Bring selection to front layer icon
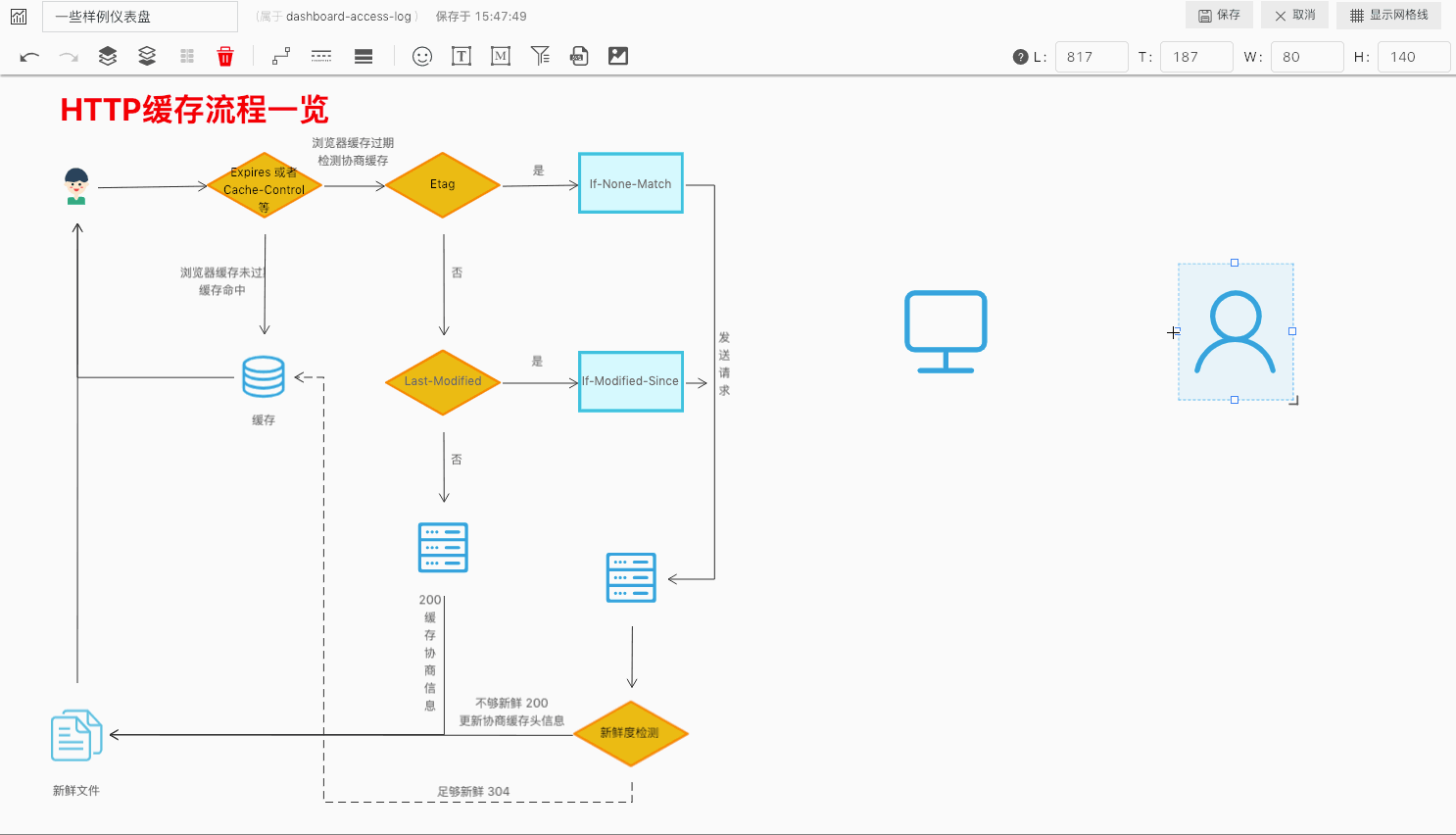The height and width of the screenshot is (835, 1456). point(108,57)
